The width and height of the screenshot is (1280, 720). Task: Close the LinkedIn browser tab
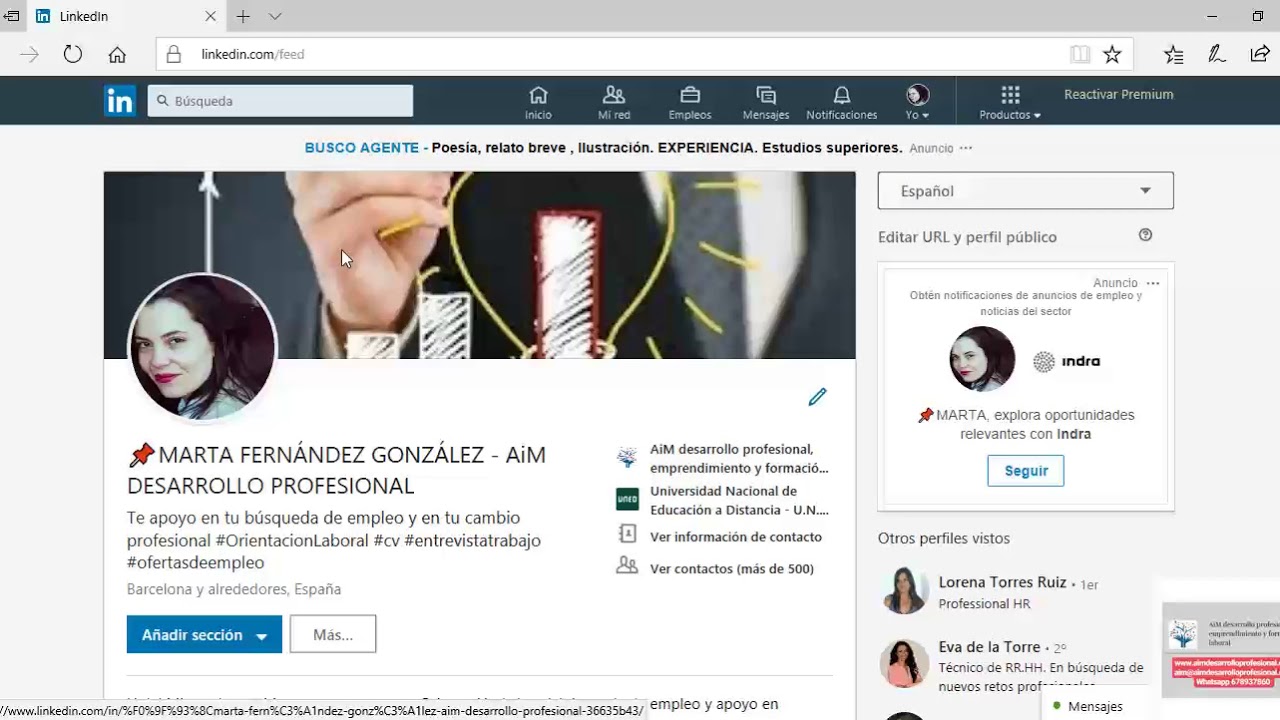coord(210,16)
